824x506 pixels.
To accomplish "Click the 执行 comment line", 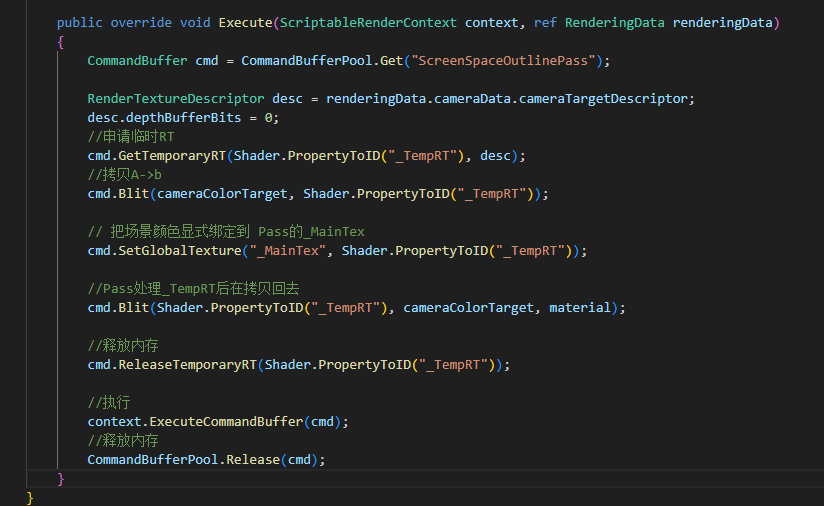I will (108, 402).
